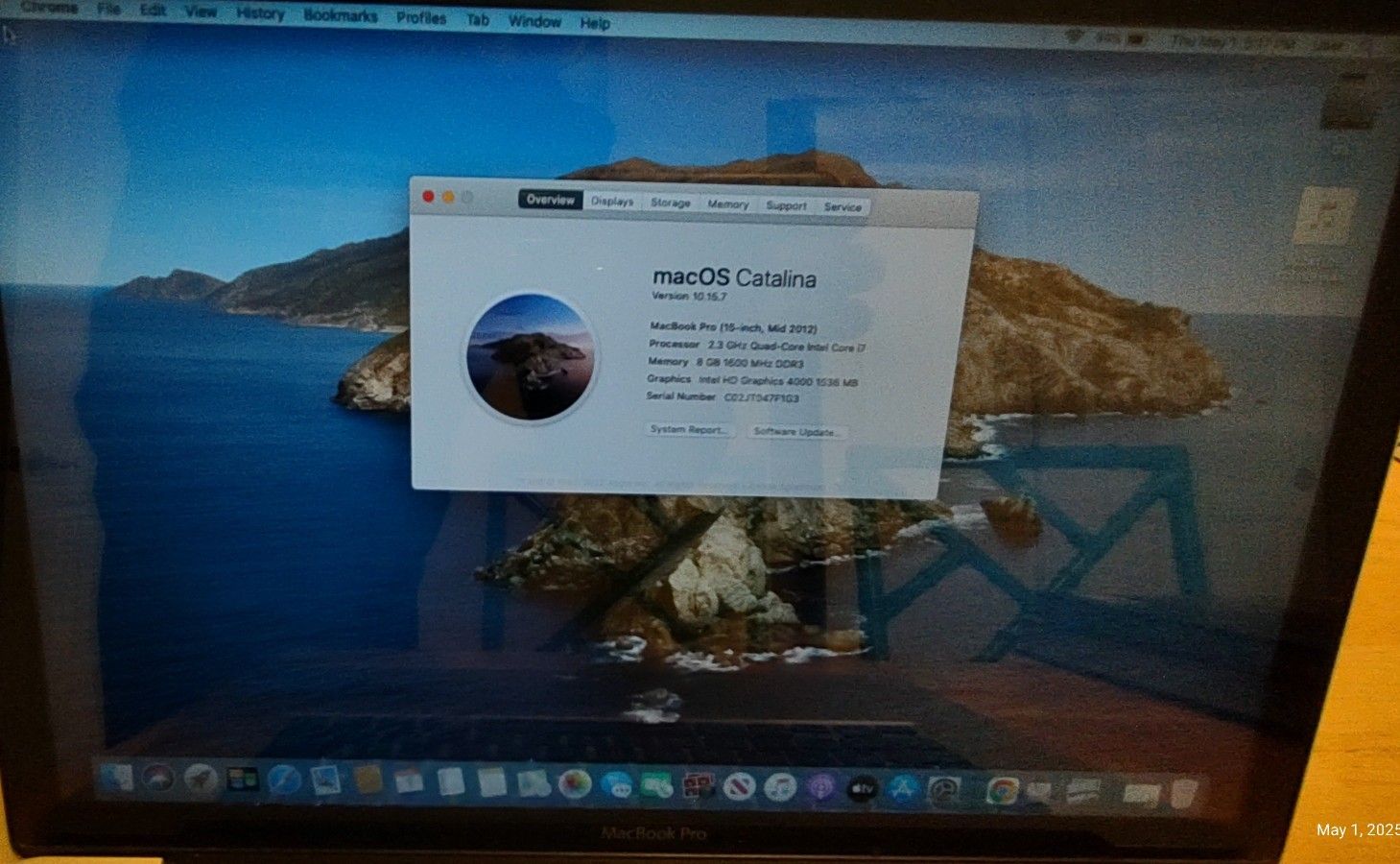Launch Safari compass icon in Dock
The image size is (1400, 864).
(x=285, y=780)
